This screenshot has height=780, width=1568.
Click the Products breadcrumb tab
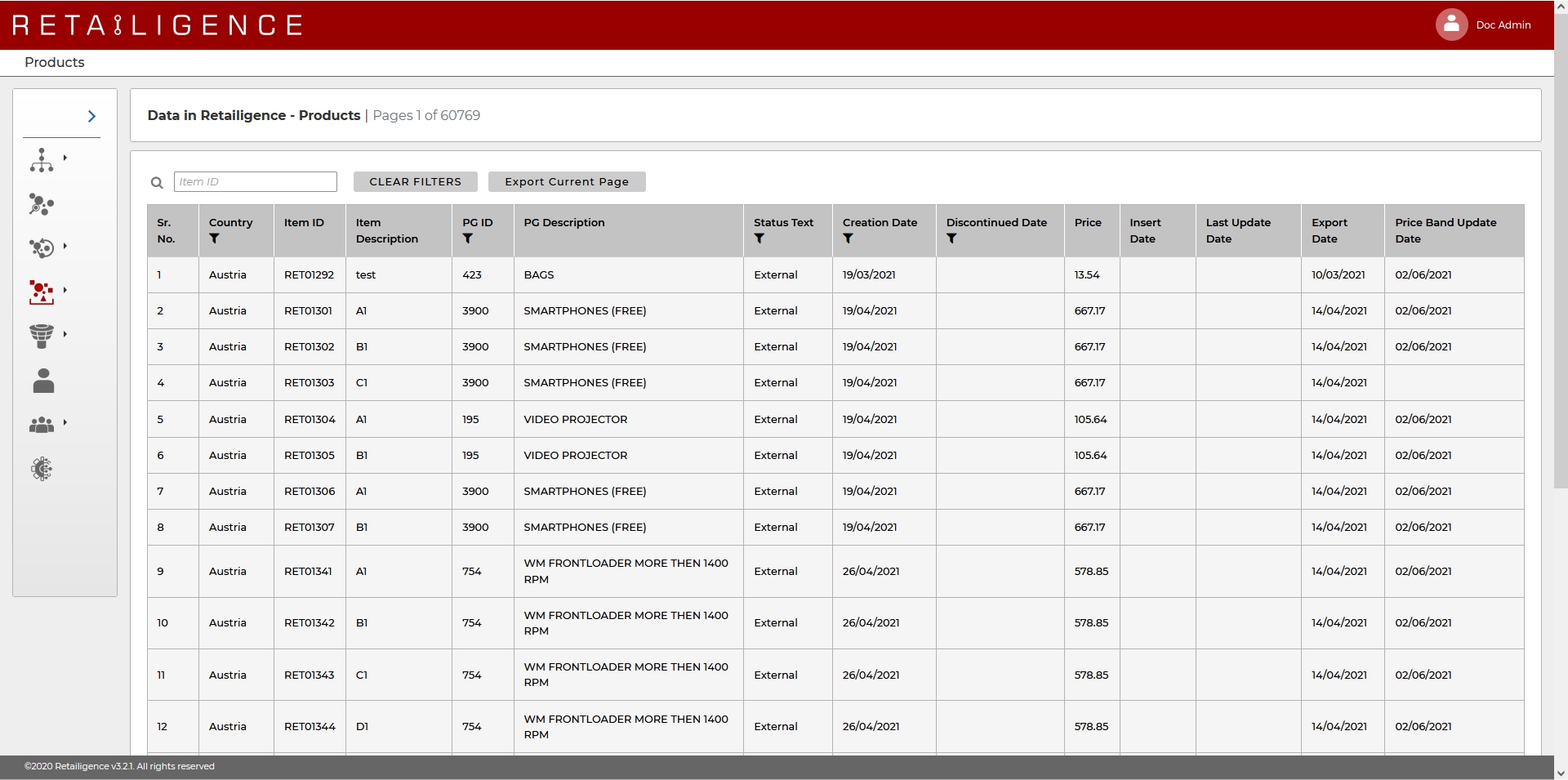tap(55, 63)
